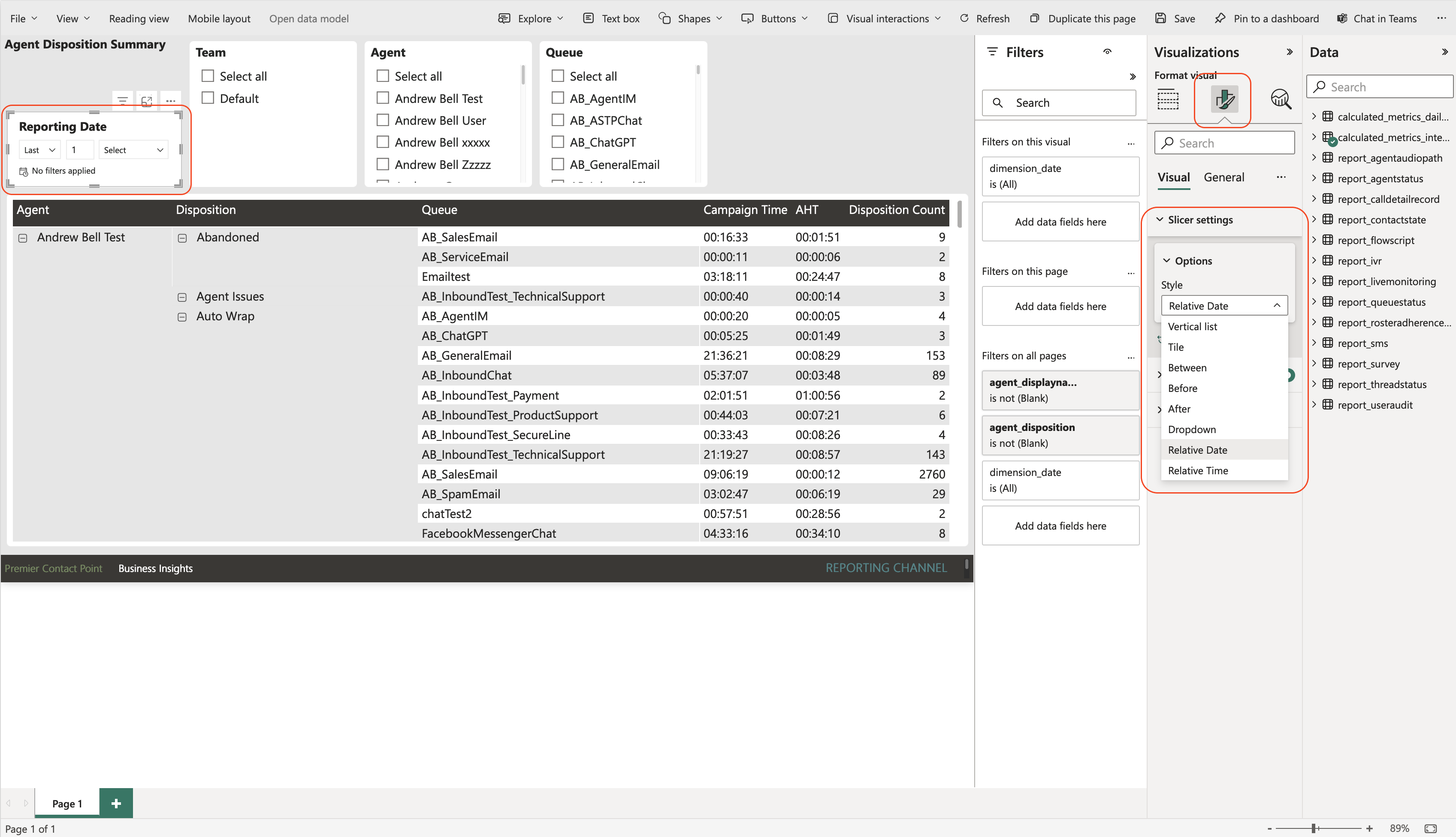Image resolution: width=1456 pixels, height=837 pixels.
Task: Choose Relative Time style option
Action: tap(1224, 471)
